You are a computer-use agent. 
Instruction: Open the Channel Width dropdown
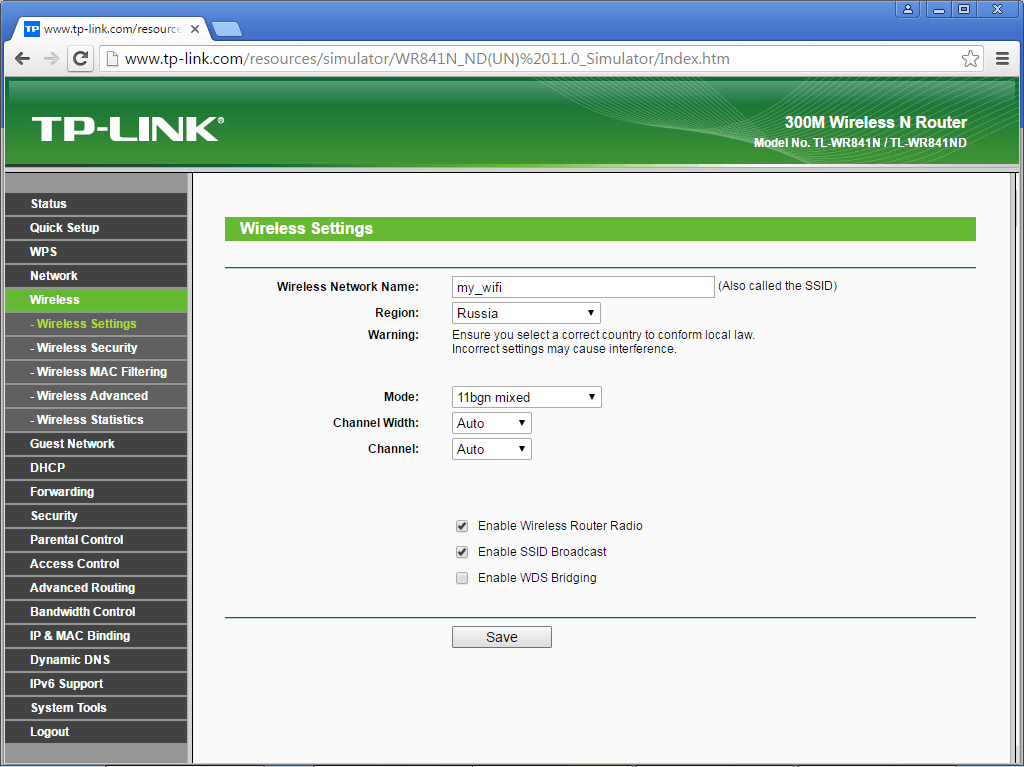point(492,423)
